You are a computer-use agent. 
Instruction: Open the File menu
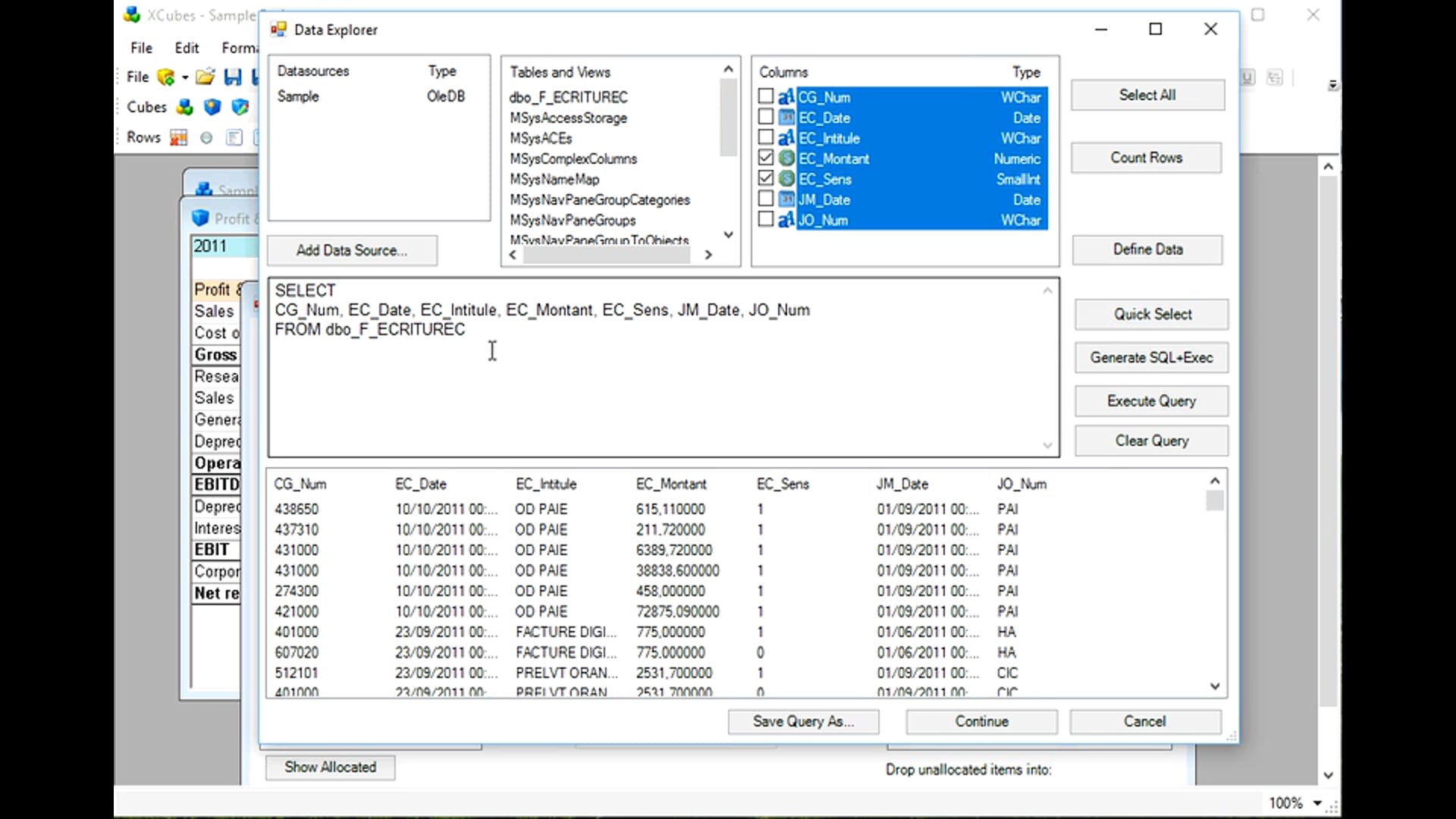(141, 47)
